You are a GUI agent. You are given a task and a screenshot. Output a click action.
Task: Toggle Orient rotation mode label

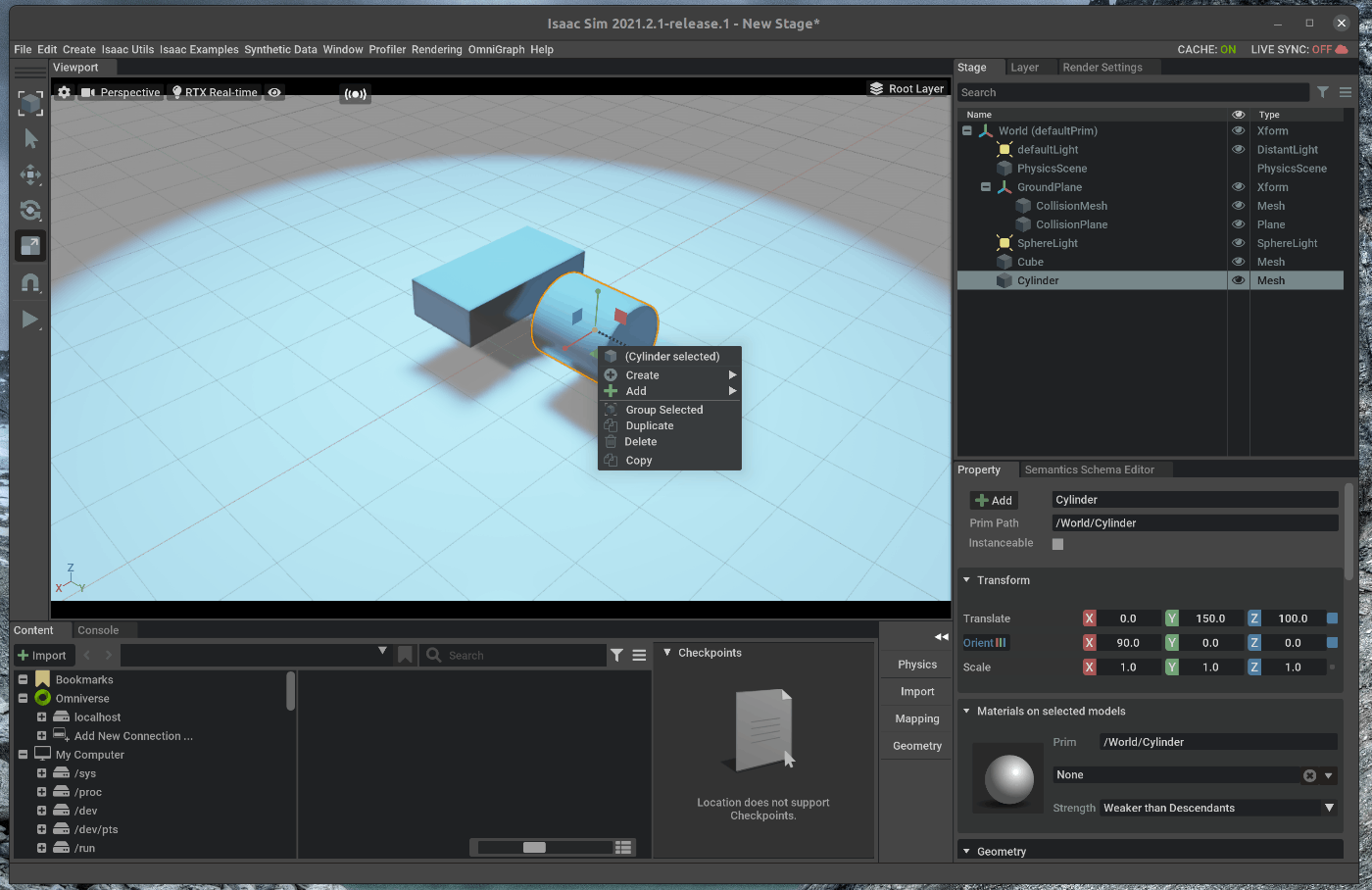(x=985, y=643)
